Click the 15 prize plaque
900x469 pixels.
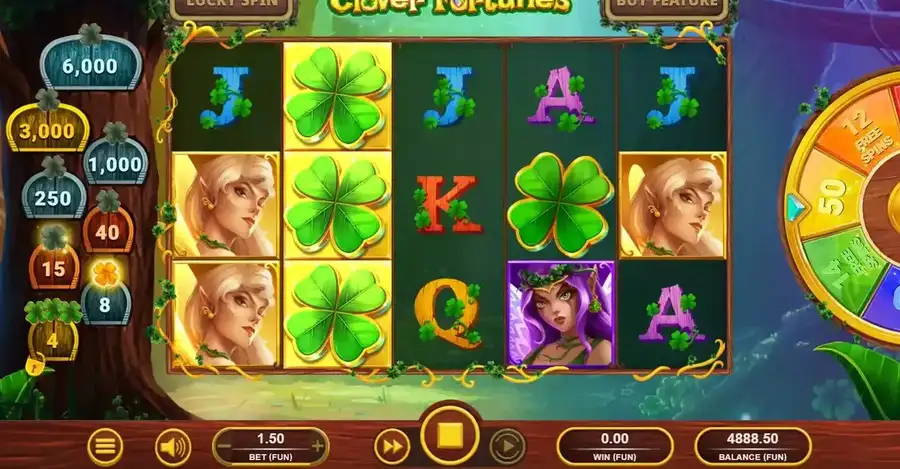tap(55, 265)
